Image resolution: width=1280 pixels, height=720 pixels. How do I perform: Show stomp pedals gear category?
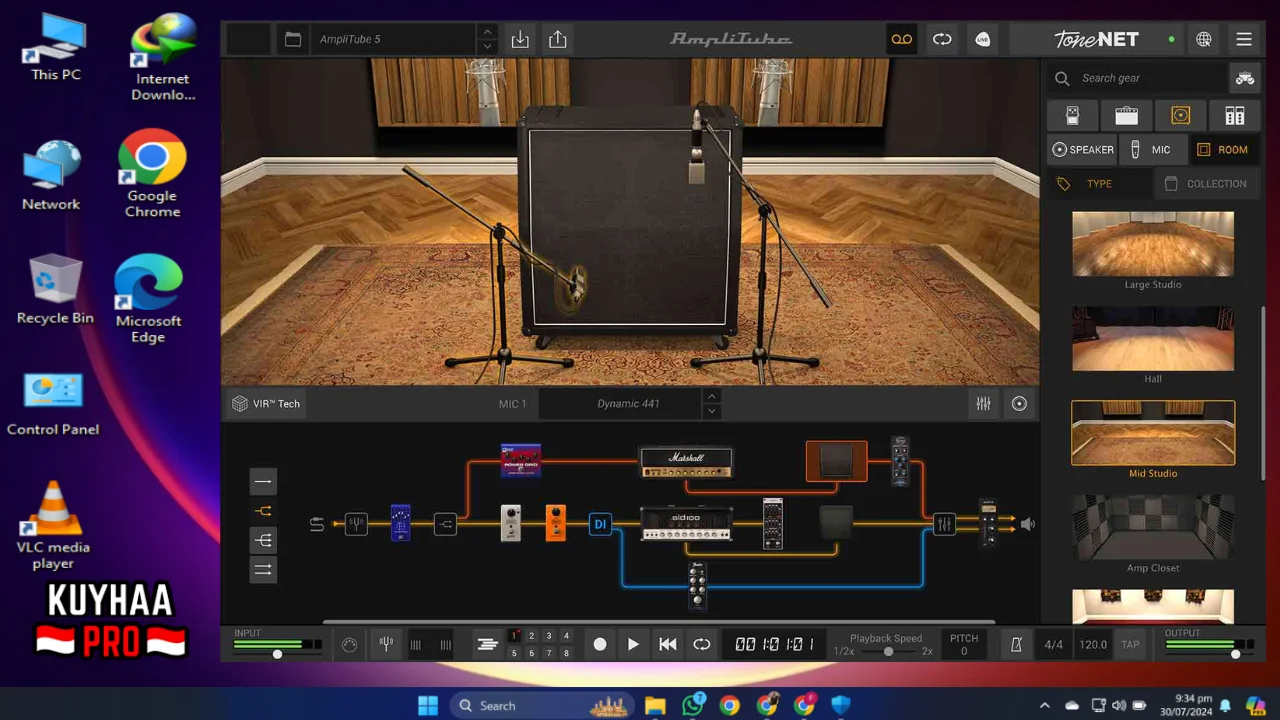coord(1073,116)
